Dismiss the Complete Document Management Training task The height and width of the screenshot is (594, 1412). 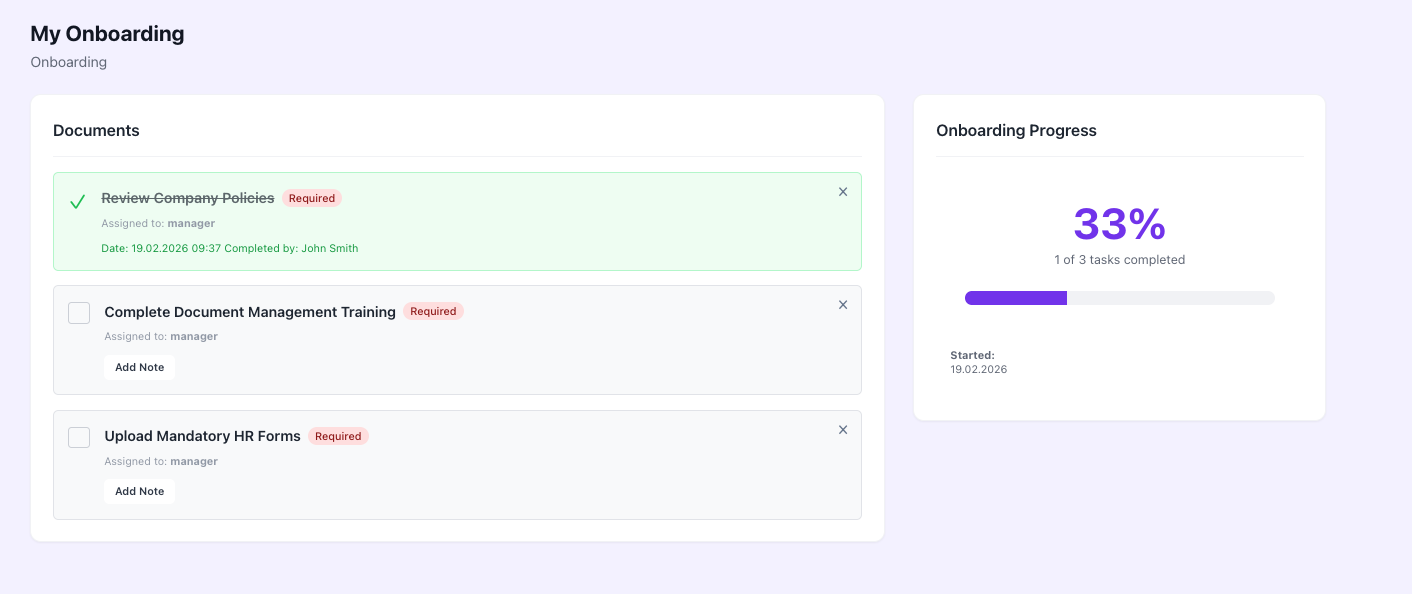click(x=843, y=305)
